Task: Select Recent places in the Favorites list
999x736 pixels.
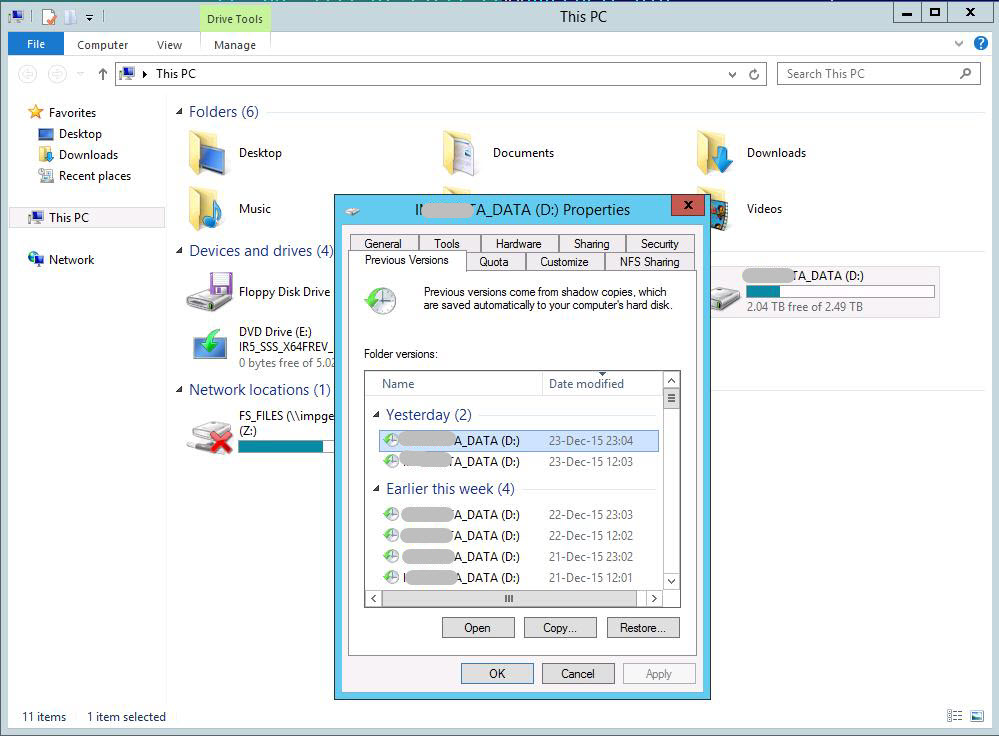Action: tap(96, 175)
